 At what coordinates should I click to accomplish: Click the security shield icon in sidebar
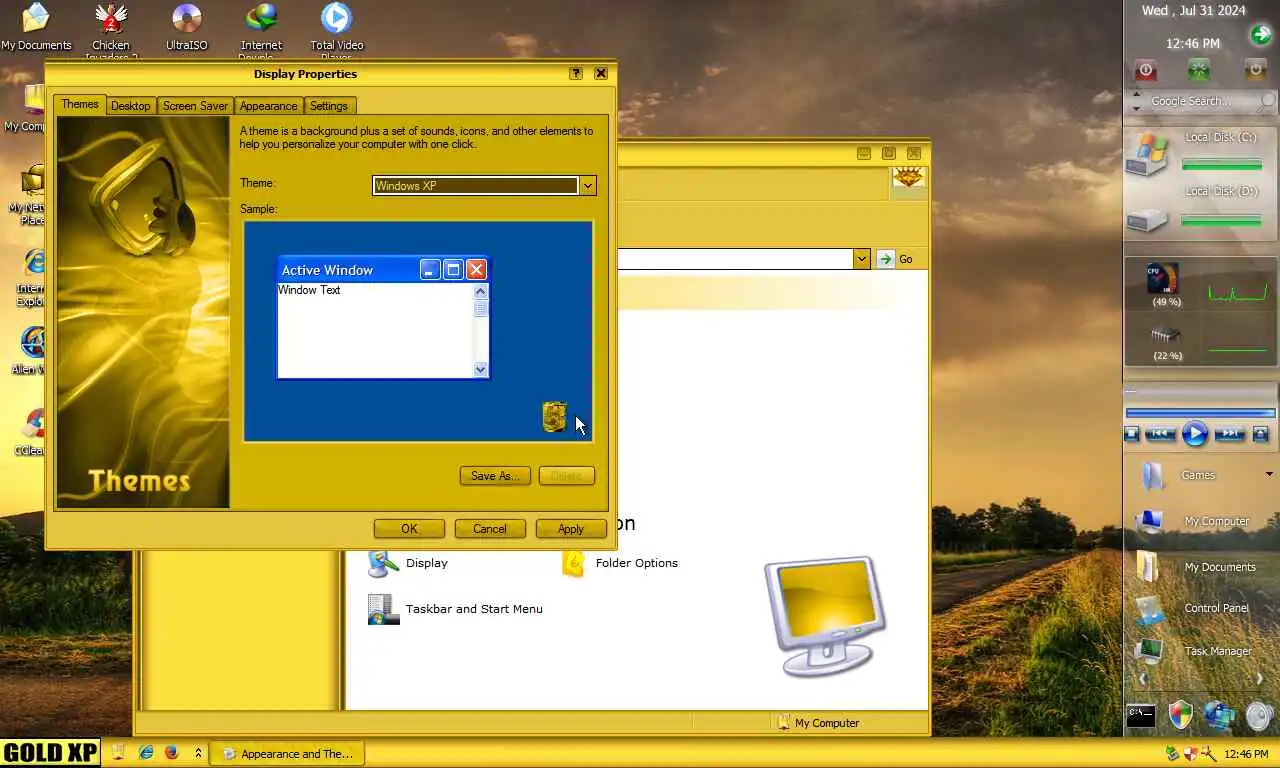click(1181, 715)
